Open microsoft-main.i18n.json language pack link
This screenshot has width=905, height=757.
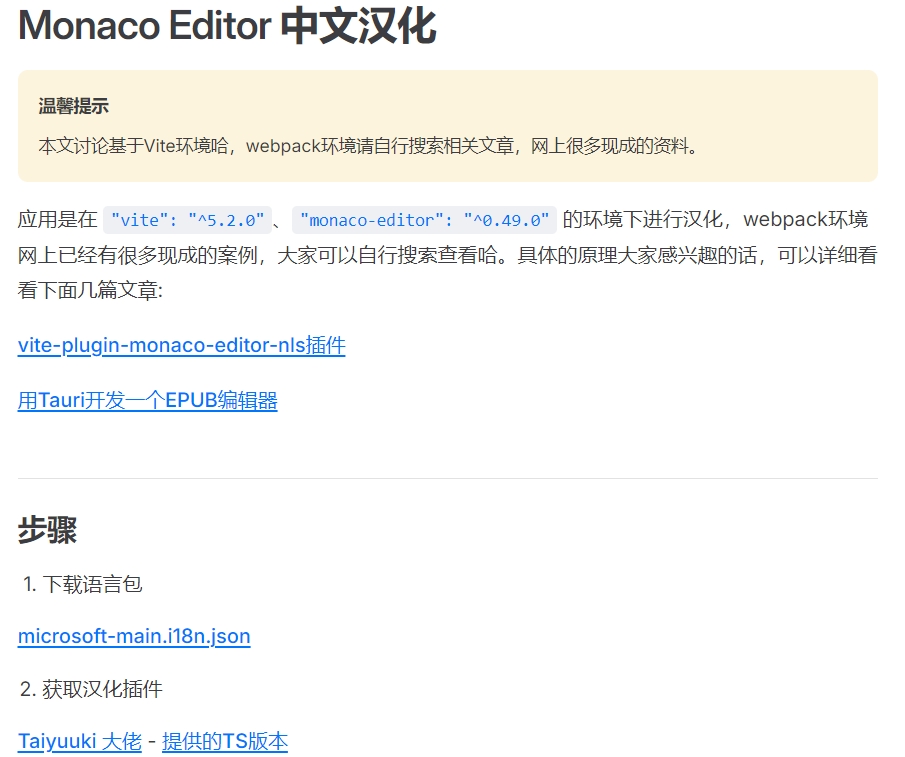click(134, 636)
